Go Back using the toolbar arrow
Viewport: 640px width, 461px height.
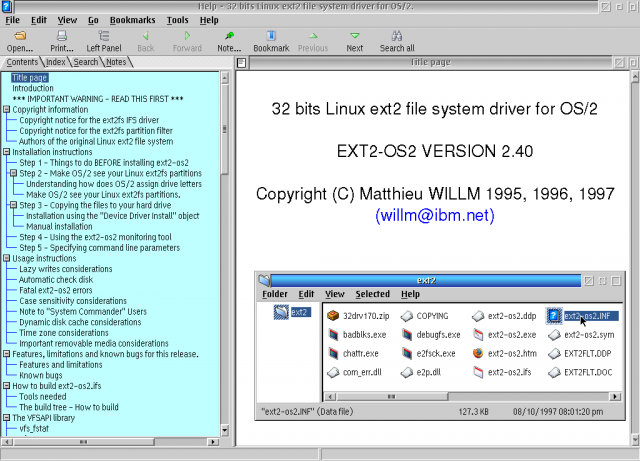click(x=146, y=36)
